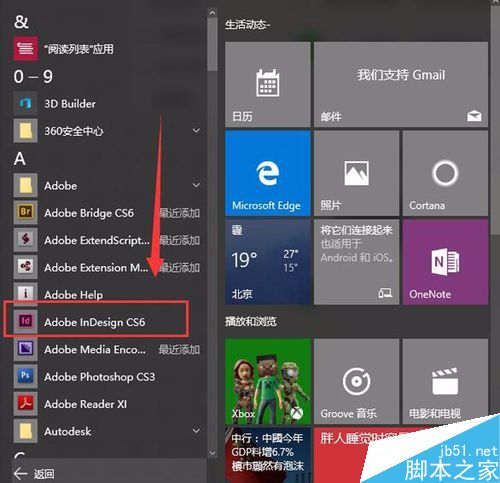Open Adobe Bridge CS6 icon
500x483 pixels.
tap(25, 213)
